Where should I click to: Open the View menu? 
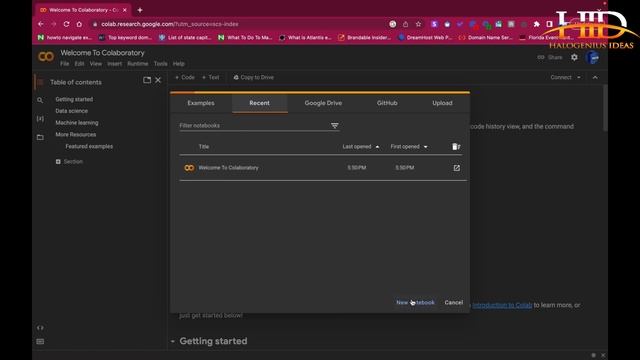click(x=96, y=64)
